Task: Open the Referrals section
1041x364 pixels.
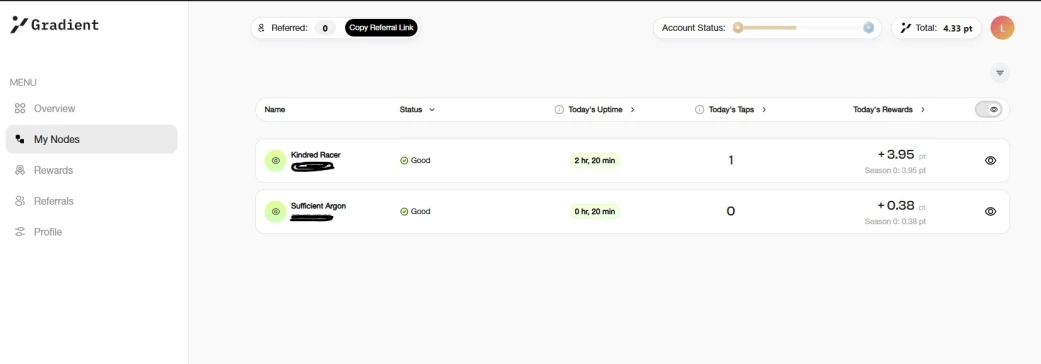Action: point(53,201)
